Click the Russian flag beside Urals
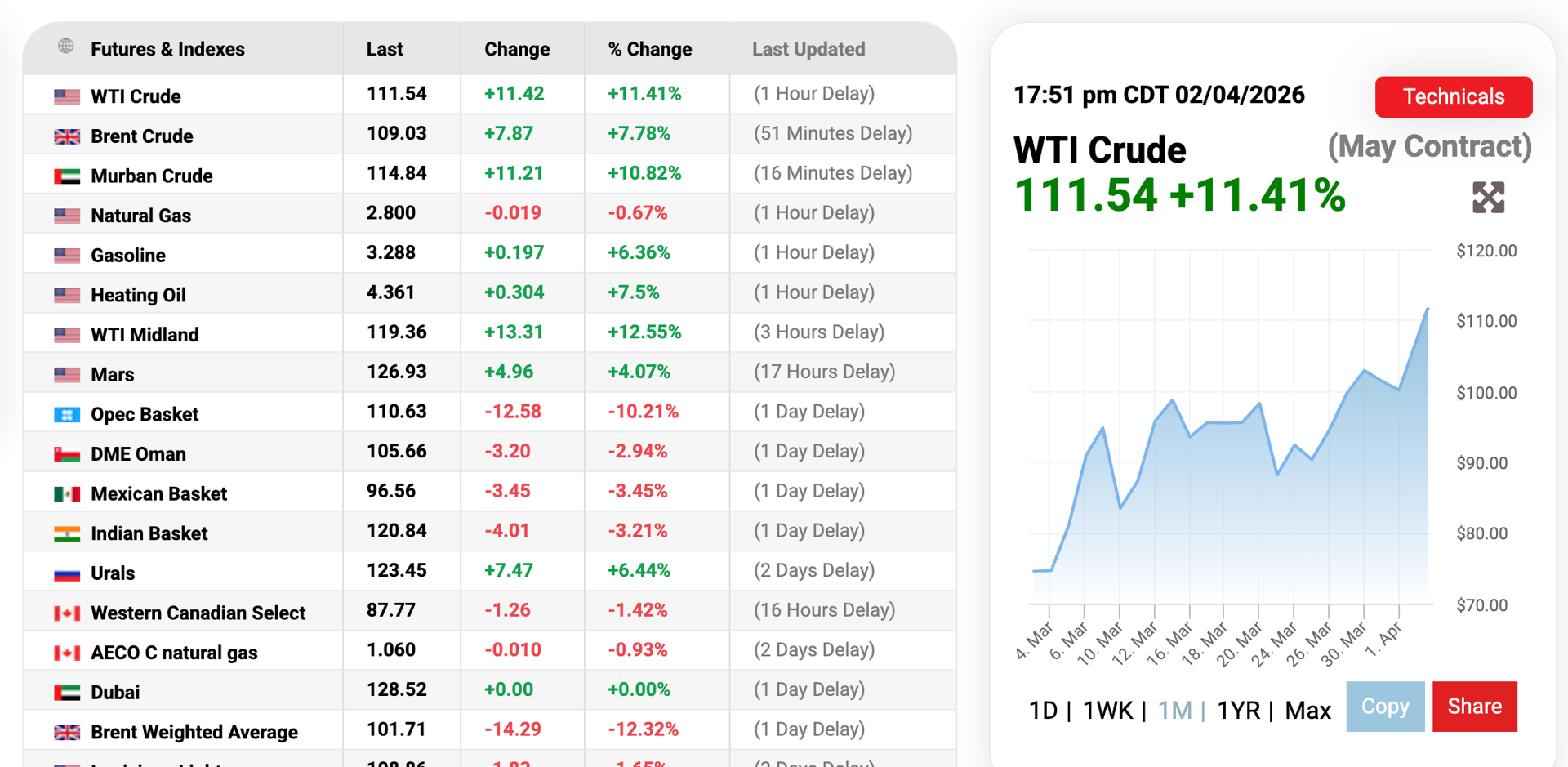Screen dimensions: 1568x767 tap(67, 574)
